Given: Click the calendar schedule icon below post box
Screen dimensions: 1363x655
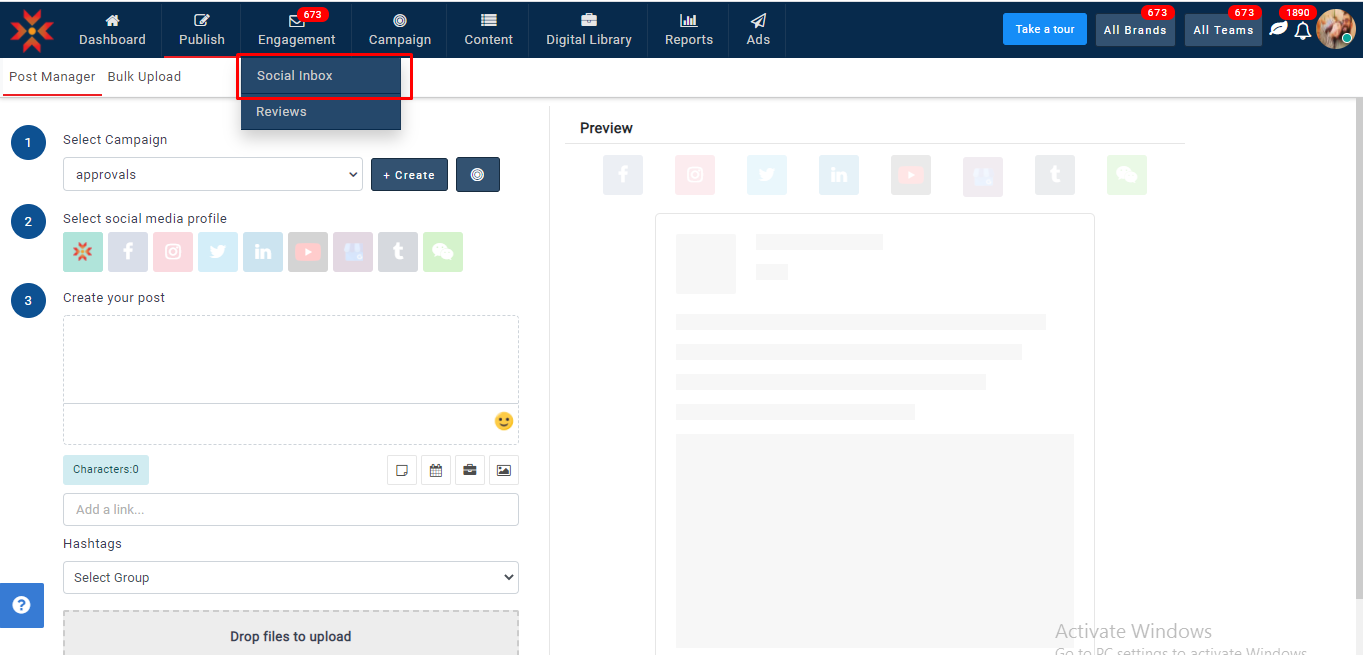Looking at the screenshot, I should [436, 470].
